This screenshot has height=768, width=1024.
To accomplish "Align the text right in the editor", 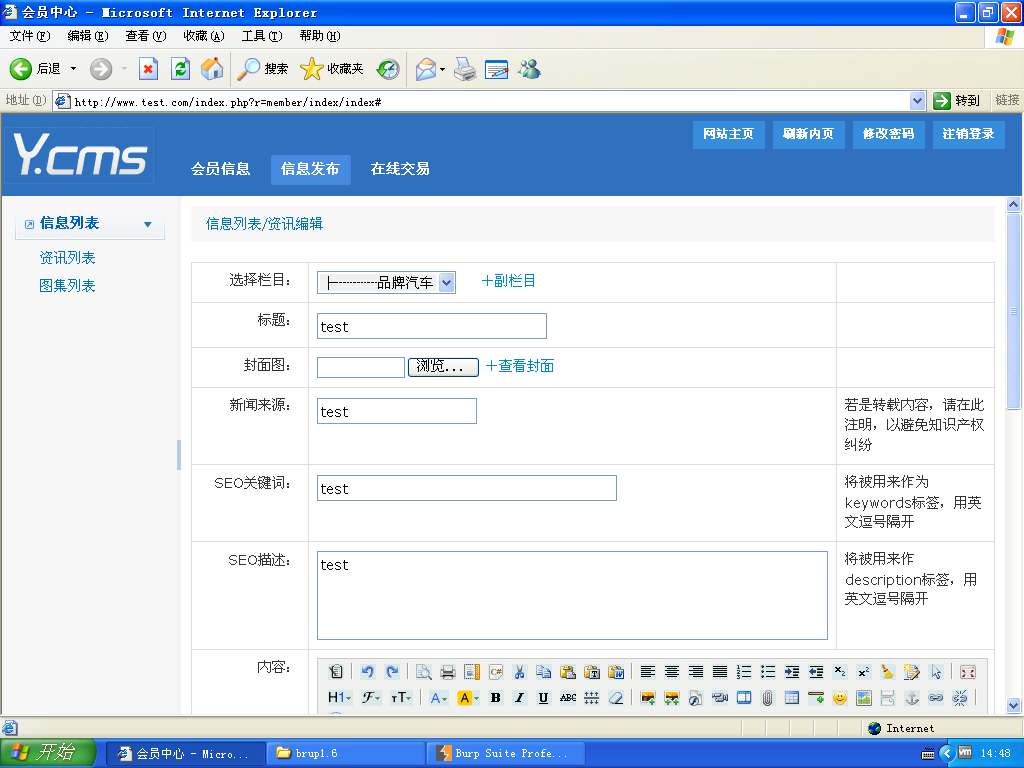I will pos(696,671).
